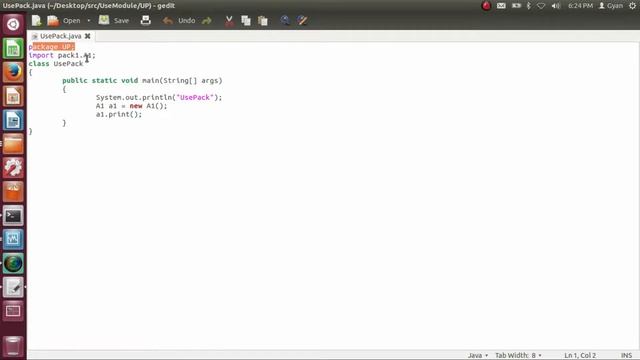Open the Workspace switcher in dock
The width and height of the screenshot is (640, 360).
(x=13, y=311)
